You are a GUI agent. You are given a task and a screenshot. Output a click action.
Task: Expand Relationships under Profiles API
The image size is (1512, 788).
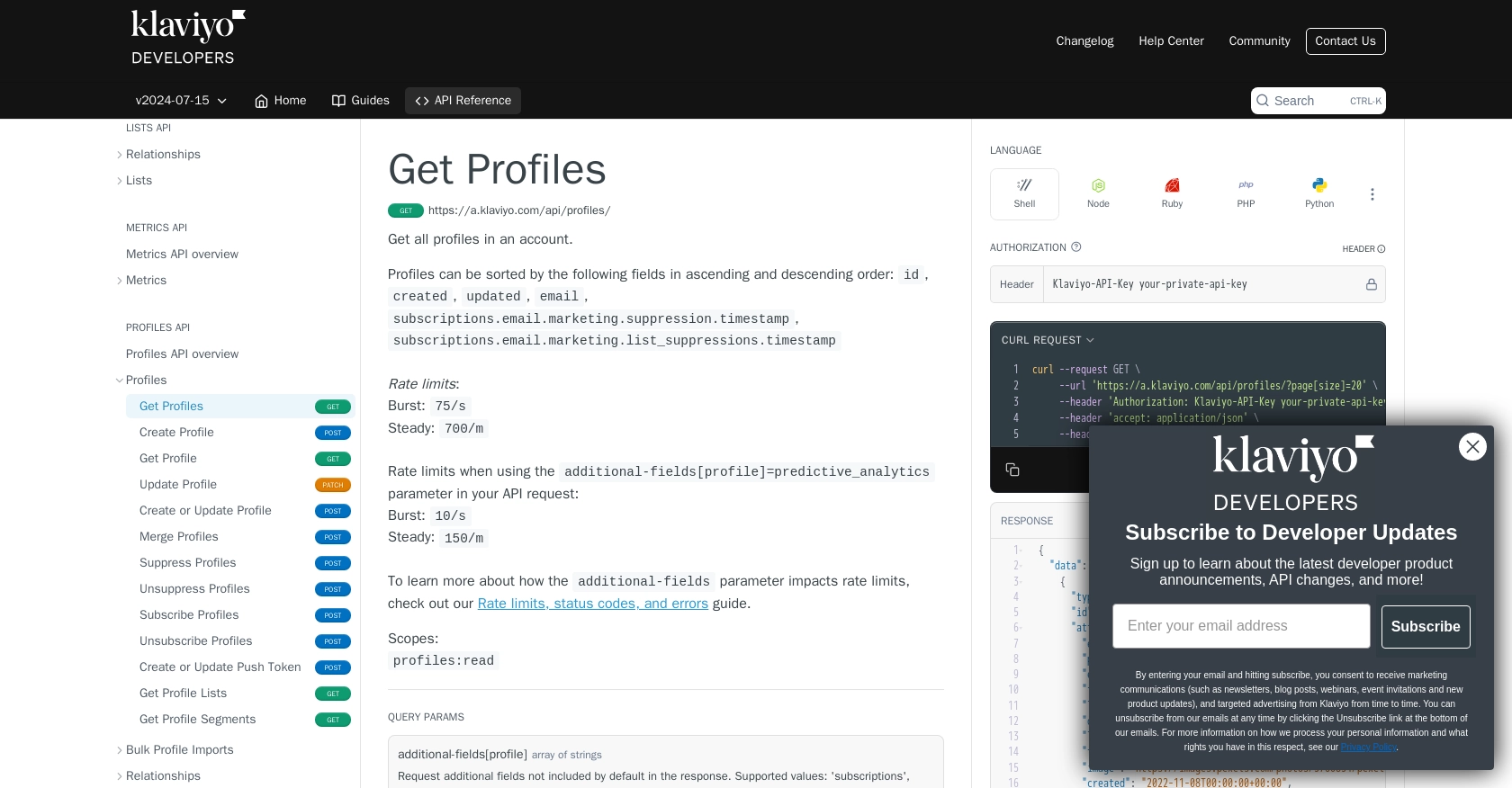click(120, 776)
